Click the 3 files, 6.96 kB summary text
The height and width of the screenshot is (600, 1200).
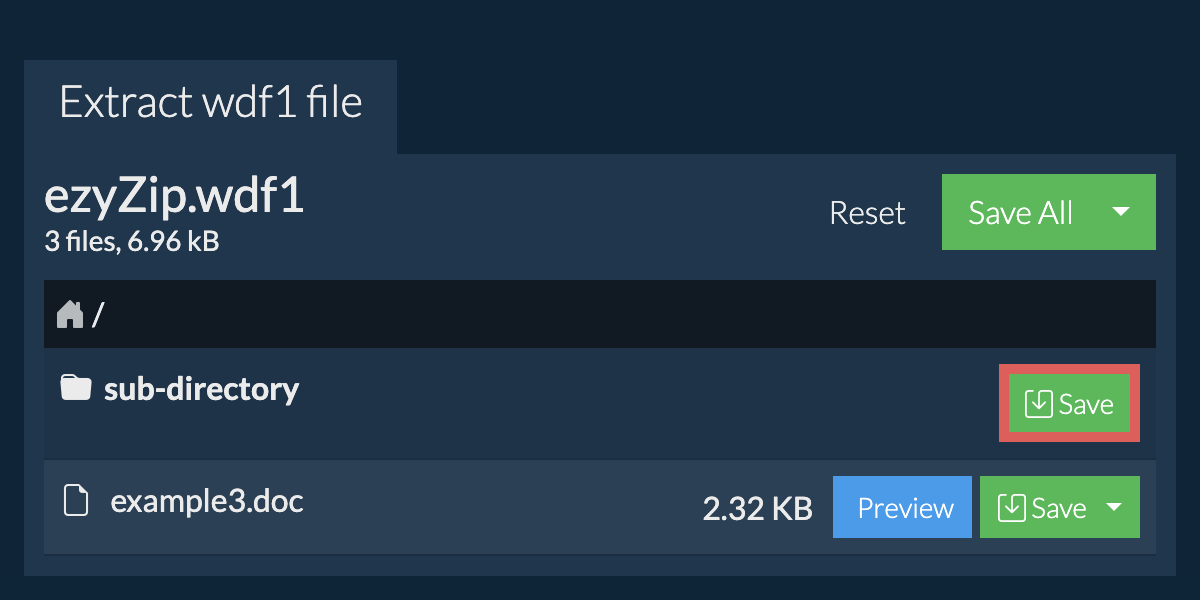[x=131, y=241]
